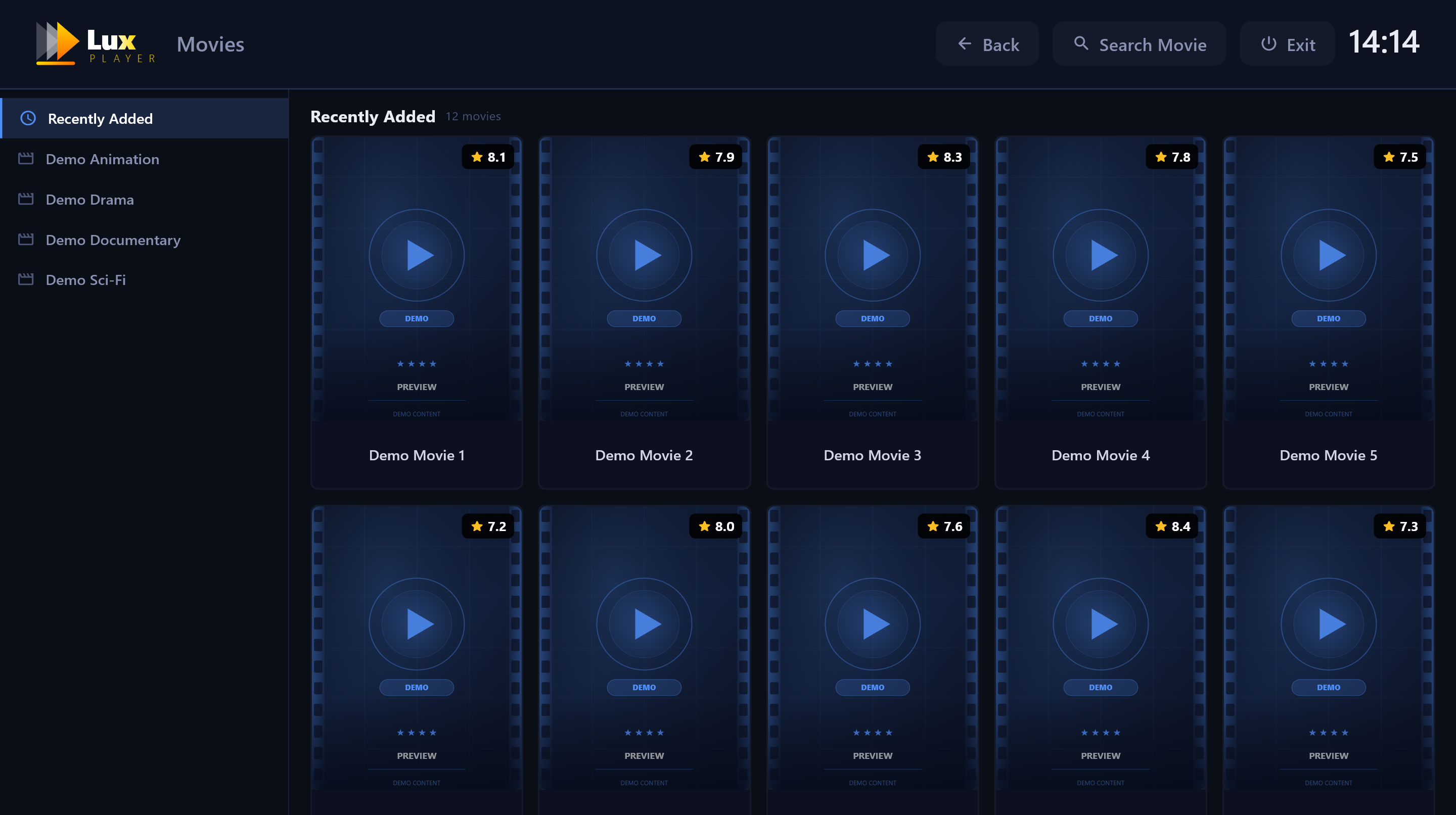This screenshot has height=815, width=1456.
Task: Click the Movies page title
Action: (210, 44)
